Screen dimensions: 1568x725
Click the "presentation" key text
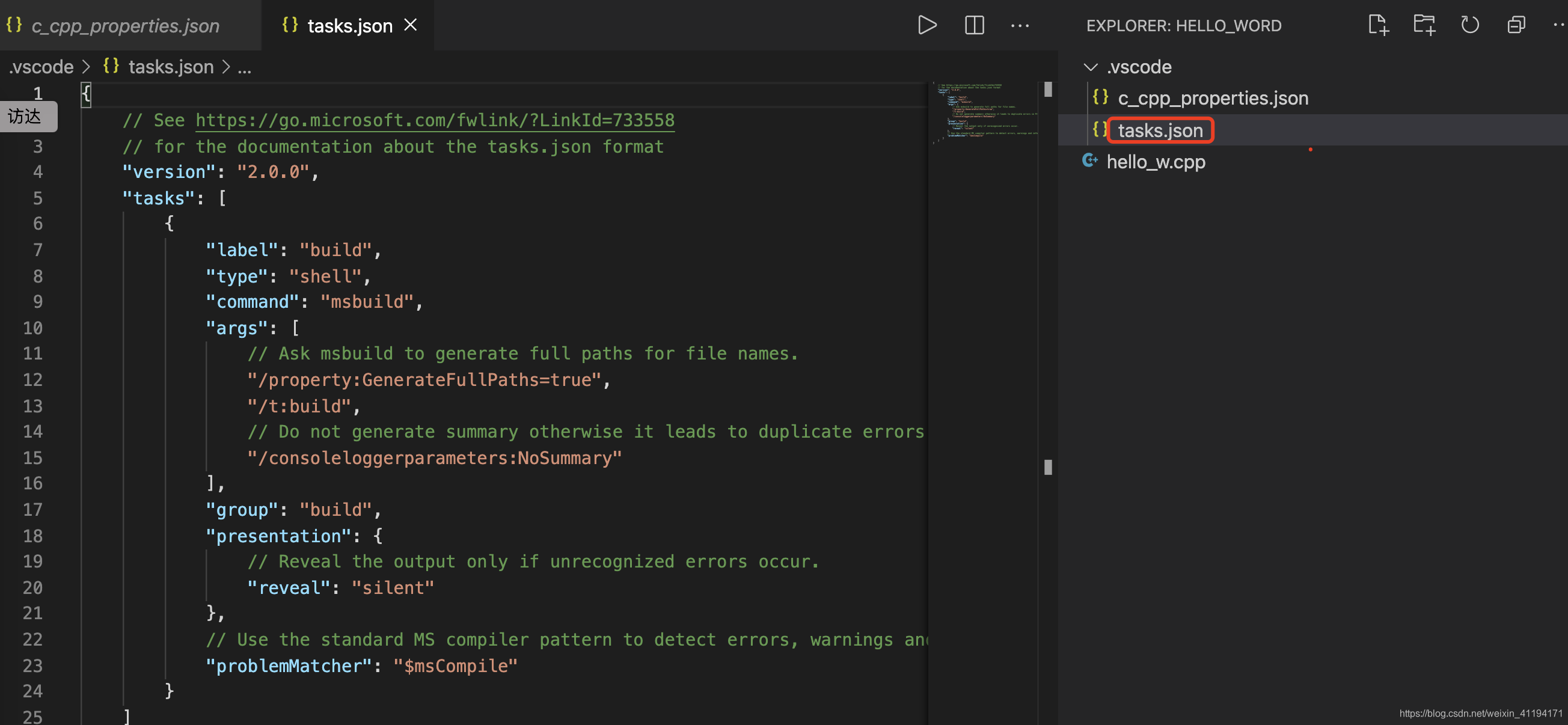point(278,536)
